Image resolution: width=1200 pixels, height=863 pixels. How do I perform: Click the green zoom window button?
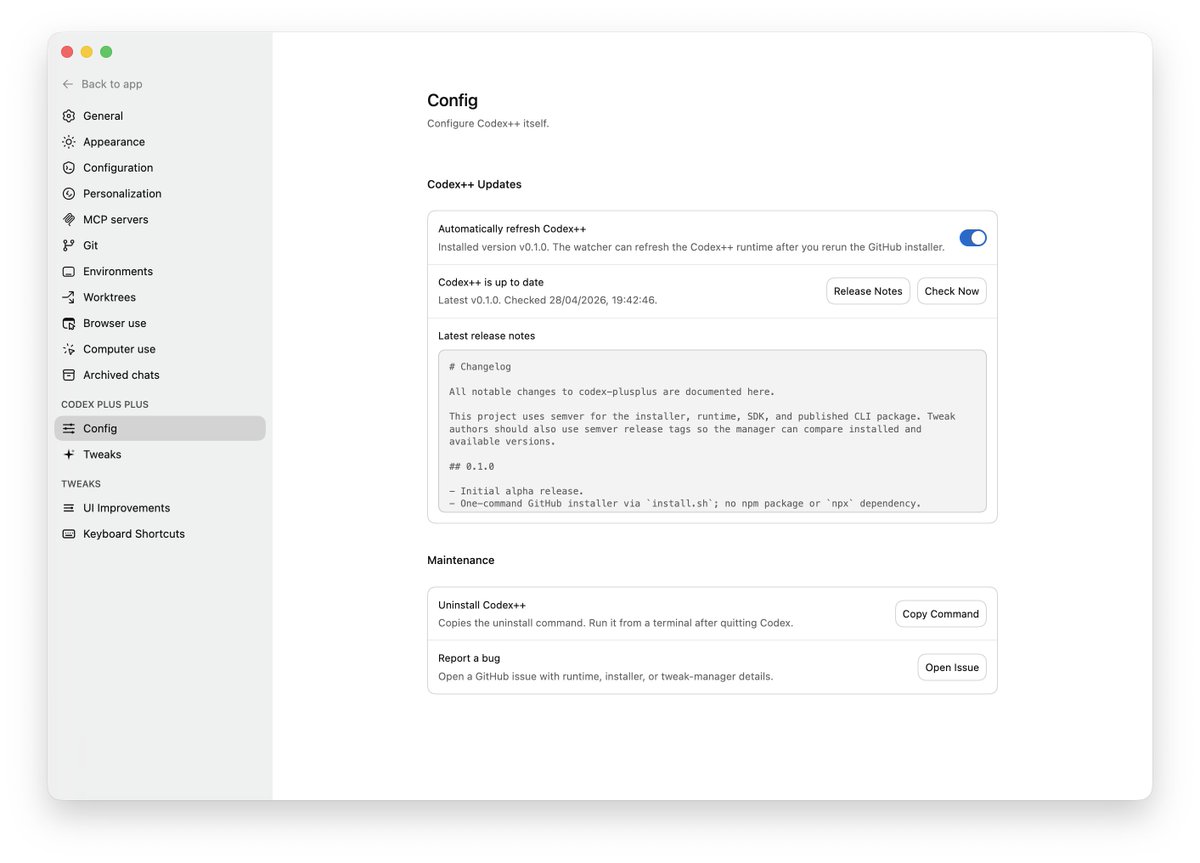106,52
